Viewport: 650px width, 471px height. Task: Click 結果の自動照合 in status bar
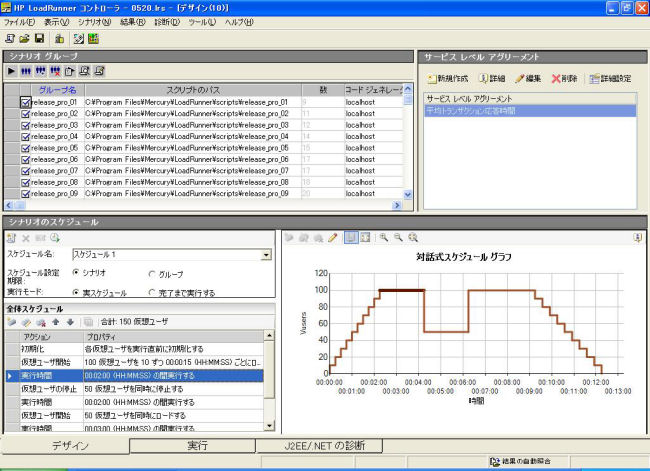pos(520,461)
